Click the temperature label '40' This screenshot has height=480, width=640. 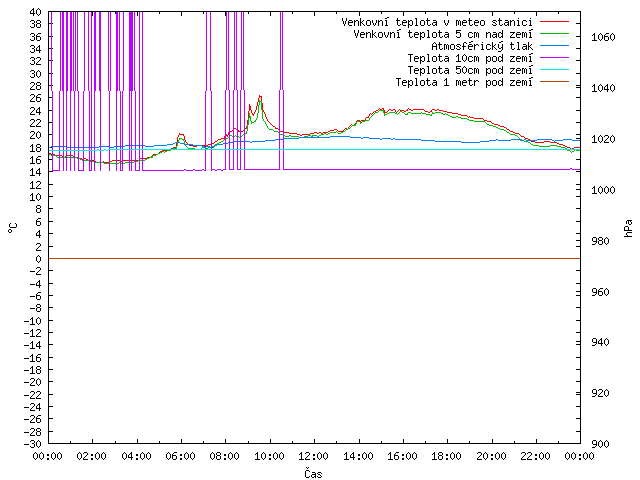(36, 12)
